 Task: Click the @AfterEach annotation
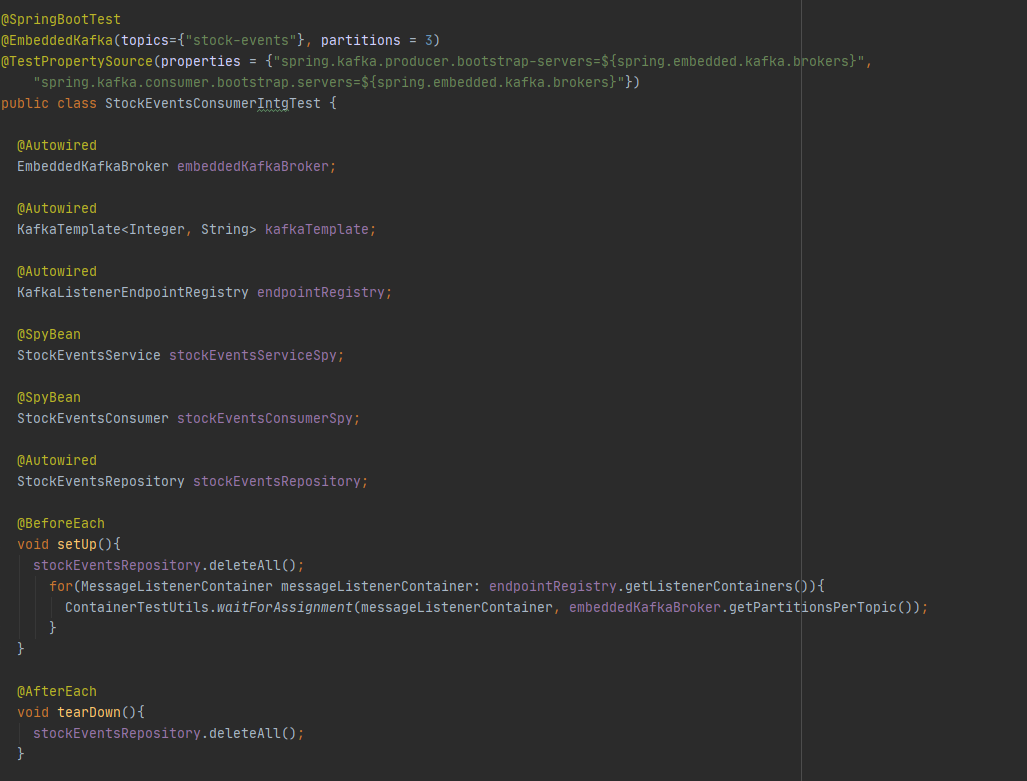pyautogui.click(x=57, y=691)
